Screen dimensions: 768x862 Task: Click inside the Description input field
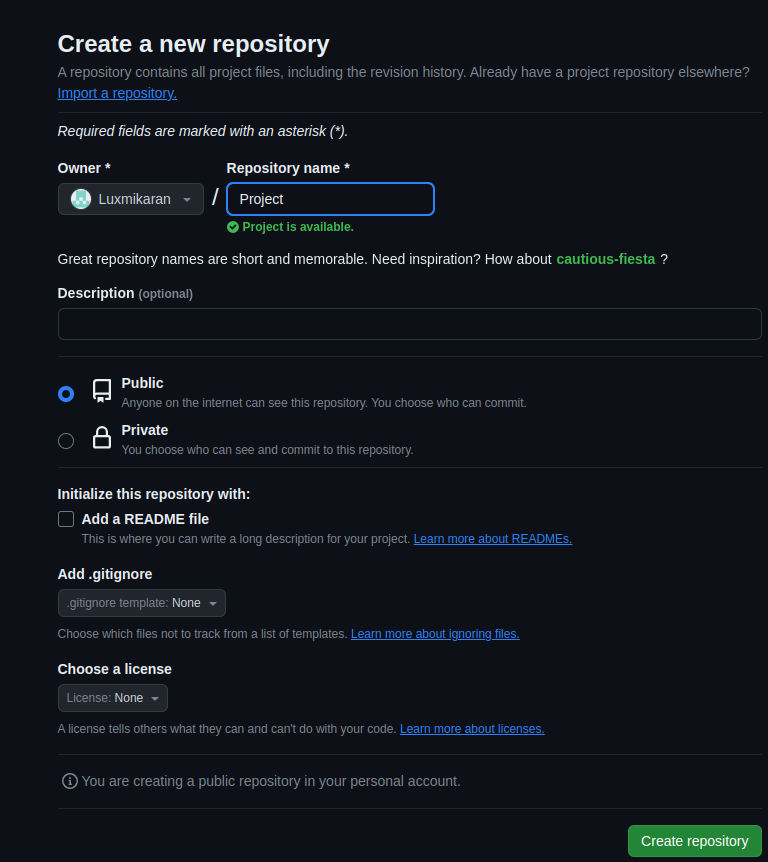(409, 323)
